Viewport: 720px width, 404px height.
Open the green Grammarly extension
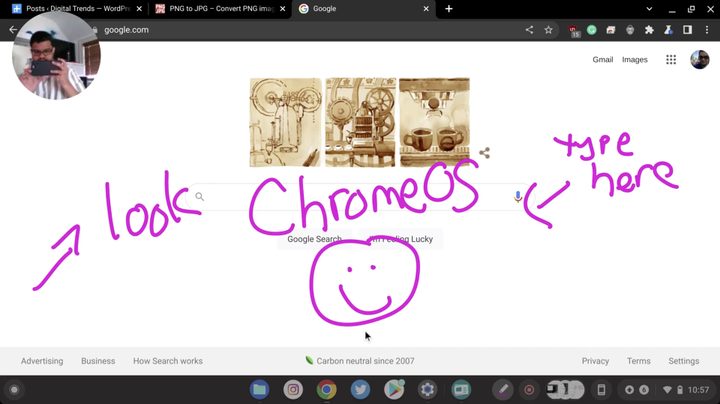(x=592, y=30)
